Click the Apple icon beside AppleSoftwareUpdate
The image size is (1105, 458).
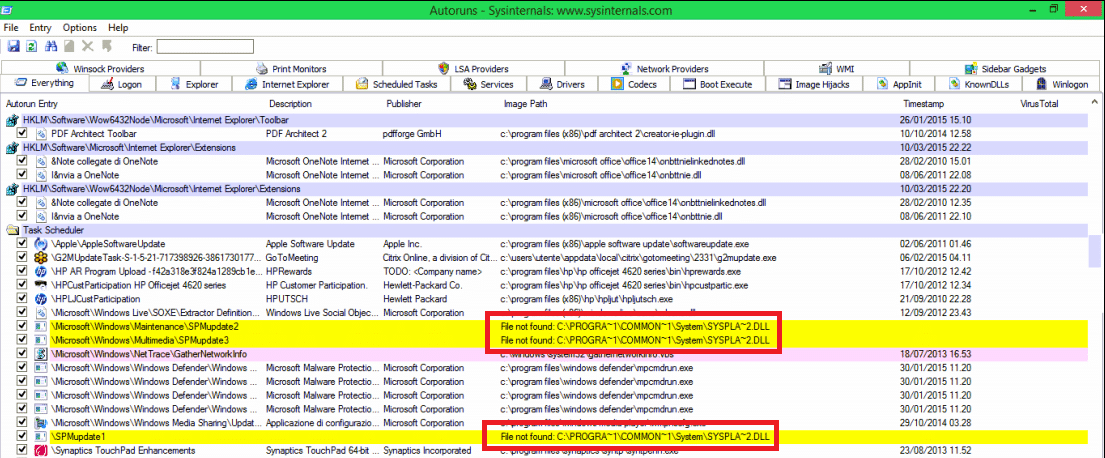(x=40, y=244)
